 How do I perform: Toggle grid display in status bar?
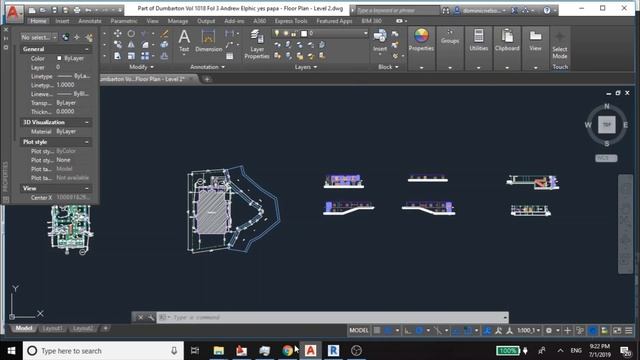377,330
